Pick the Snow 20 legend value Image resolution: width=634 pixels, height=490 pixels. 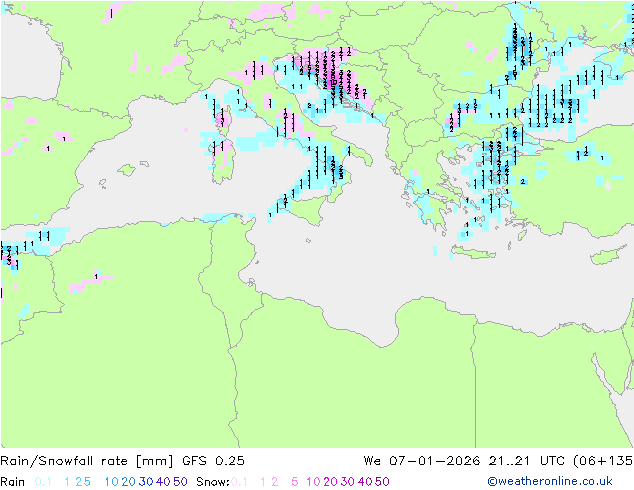click(x=330, y=482)
